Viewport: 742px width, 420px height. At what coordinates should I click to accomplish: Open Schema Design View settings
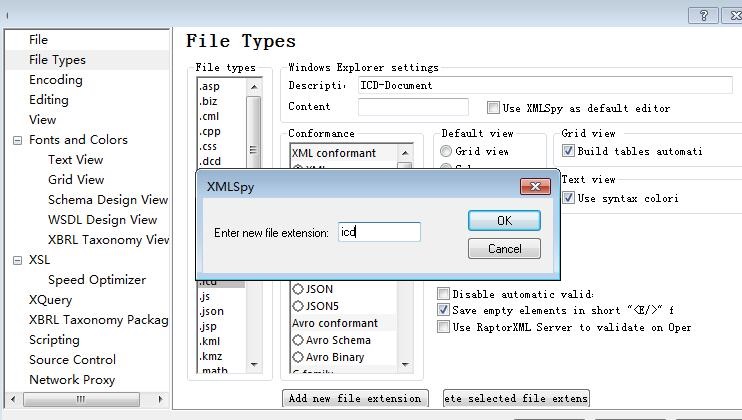pyautogui.click(x=108, y=200)
